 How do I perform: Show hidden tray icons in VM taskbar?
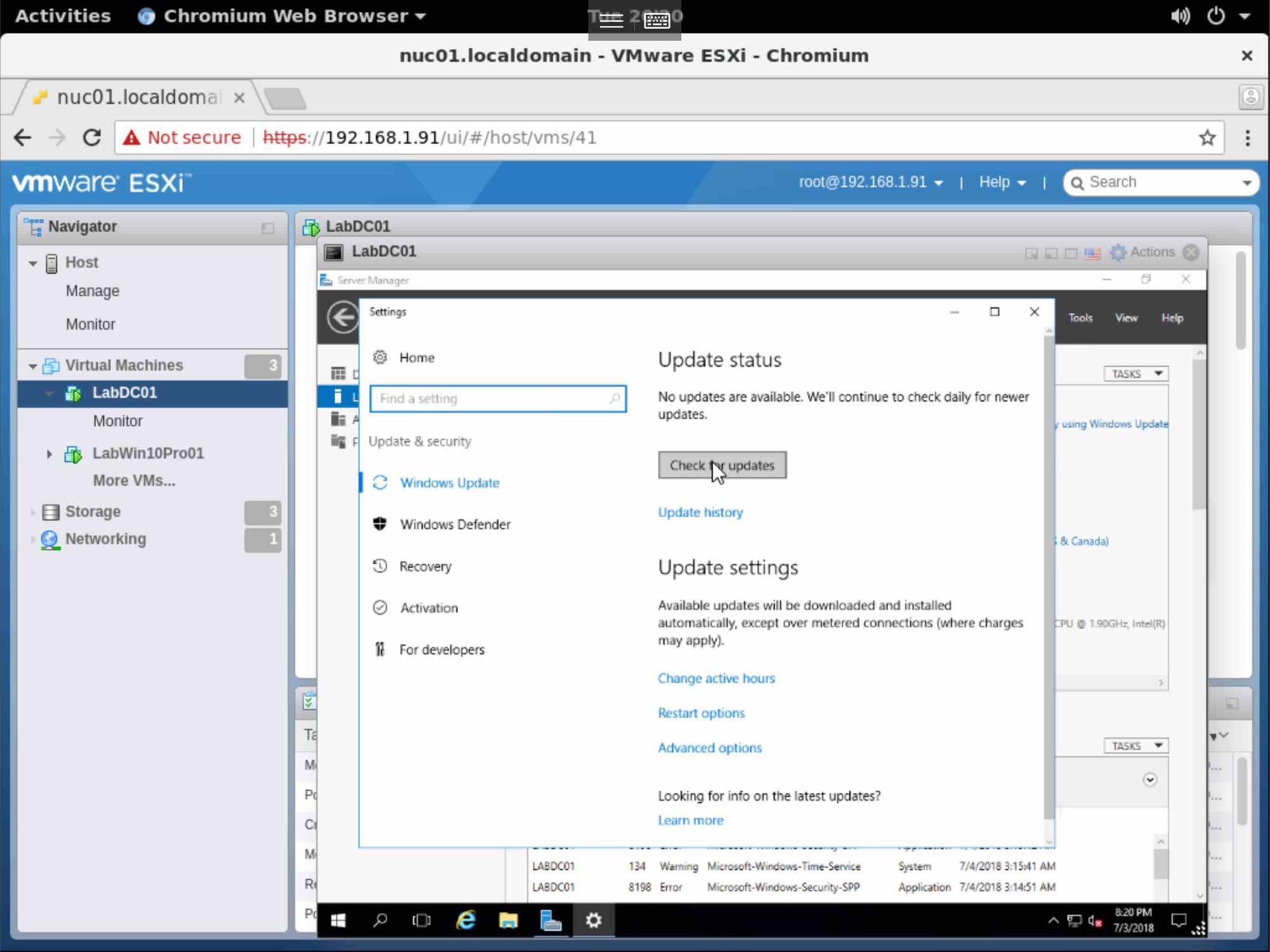(1053, 920)
